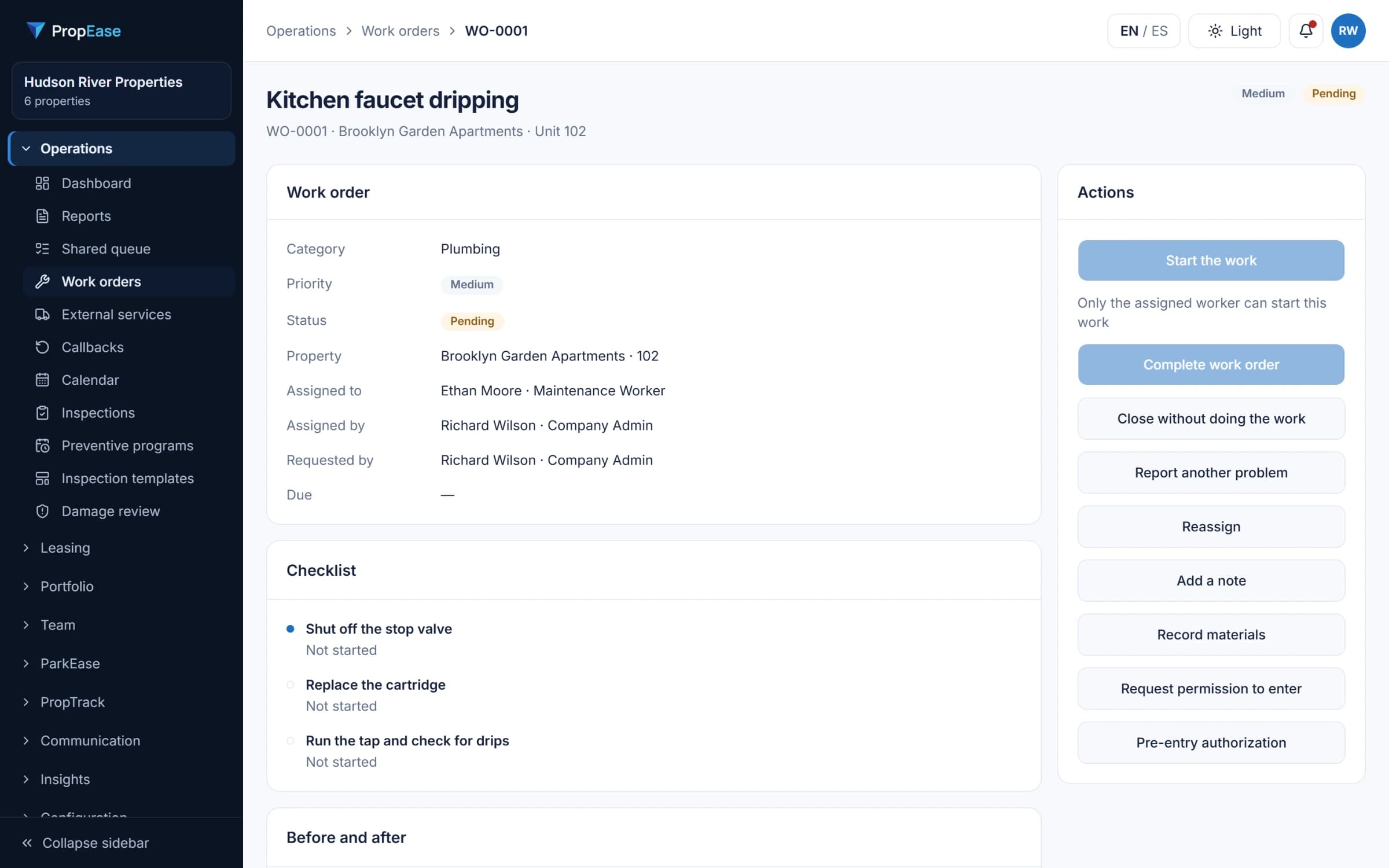Screen dimensions: 1389x868
Task: Expand the Leasing section
Action: [122, 548]
